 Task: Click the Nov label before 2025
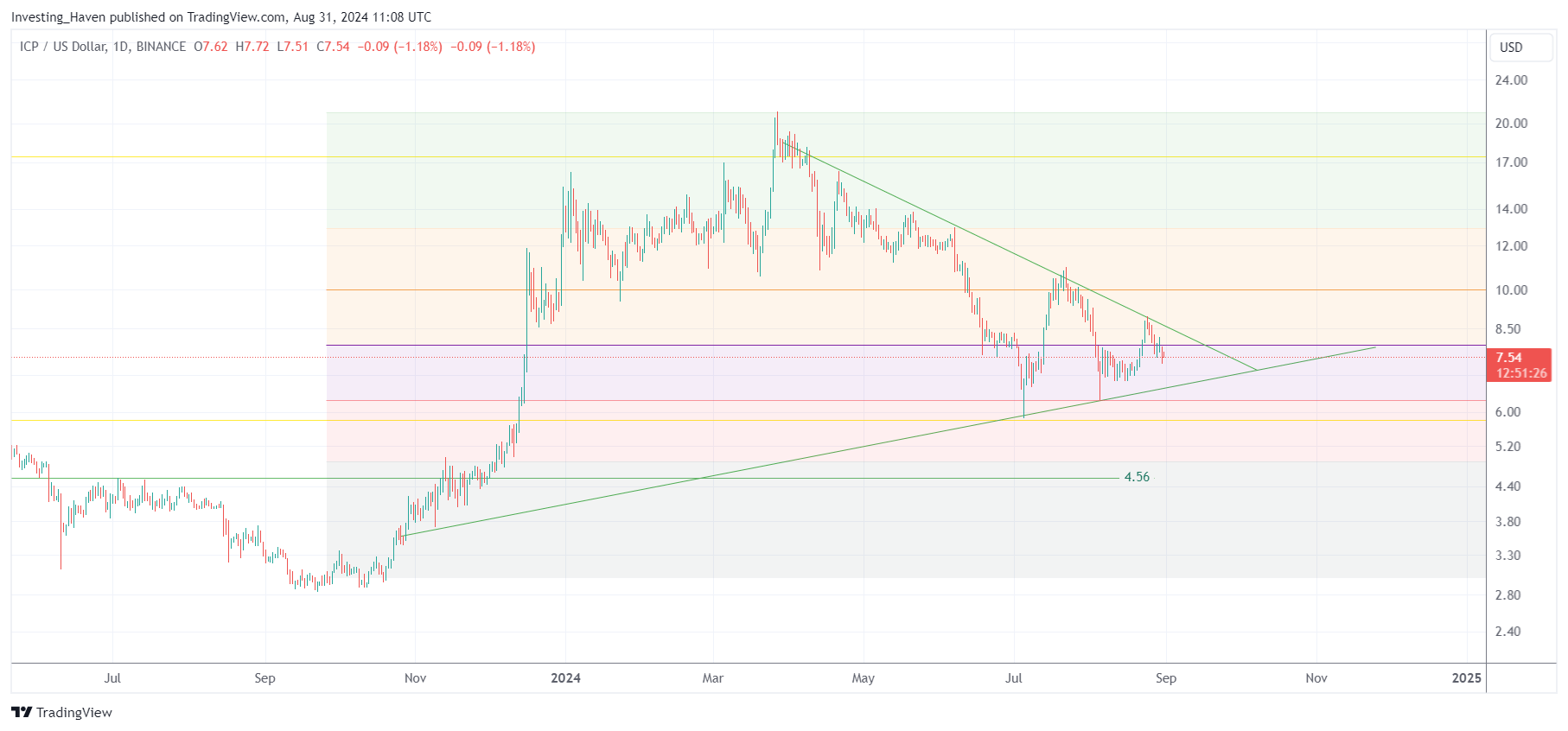click(1316, 678)
